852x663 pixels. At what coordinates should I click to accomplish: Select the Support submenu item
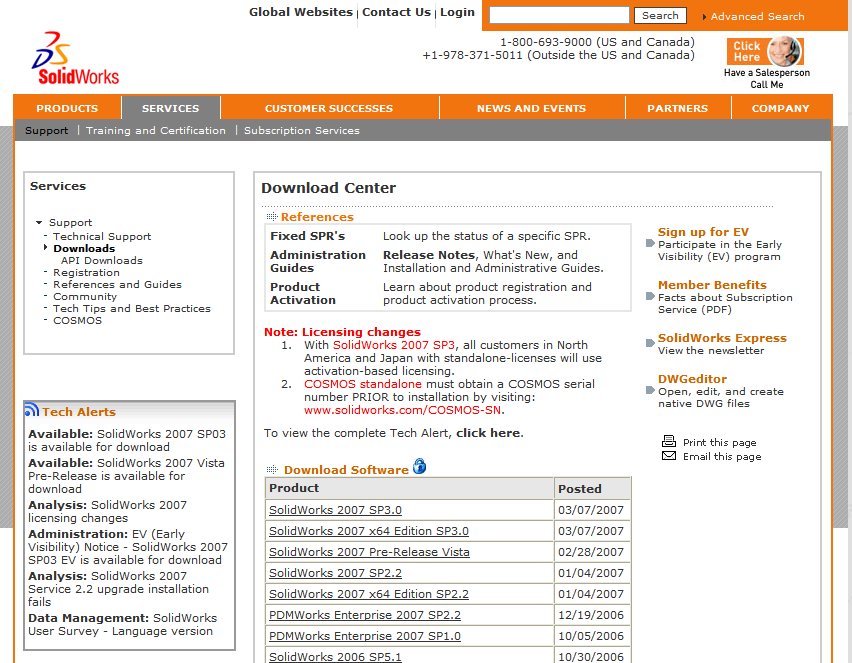click(47, 130)
